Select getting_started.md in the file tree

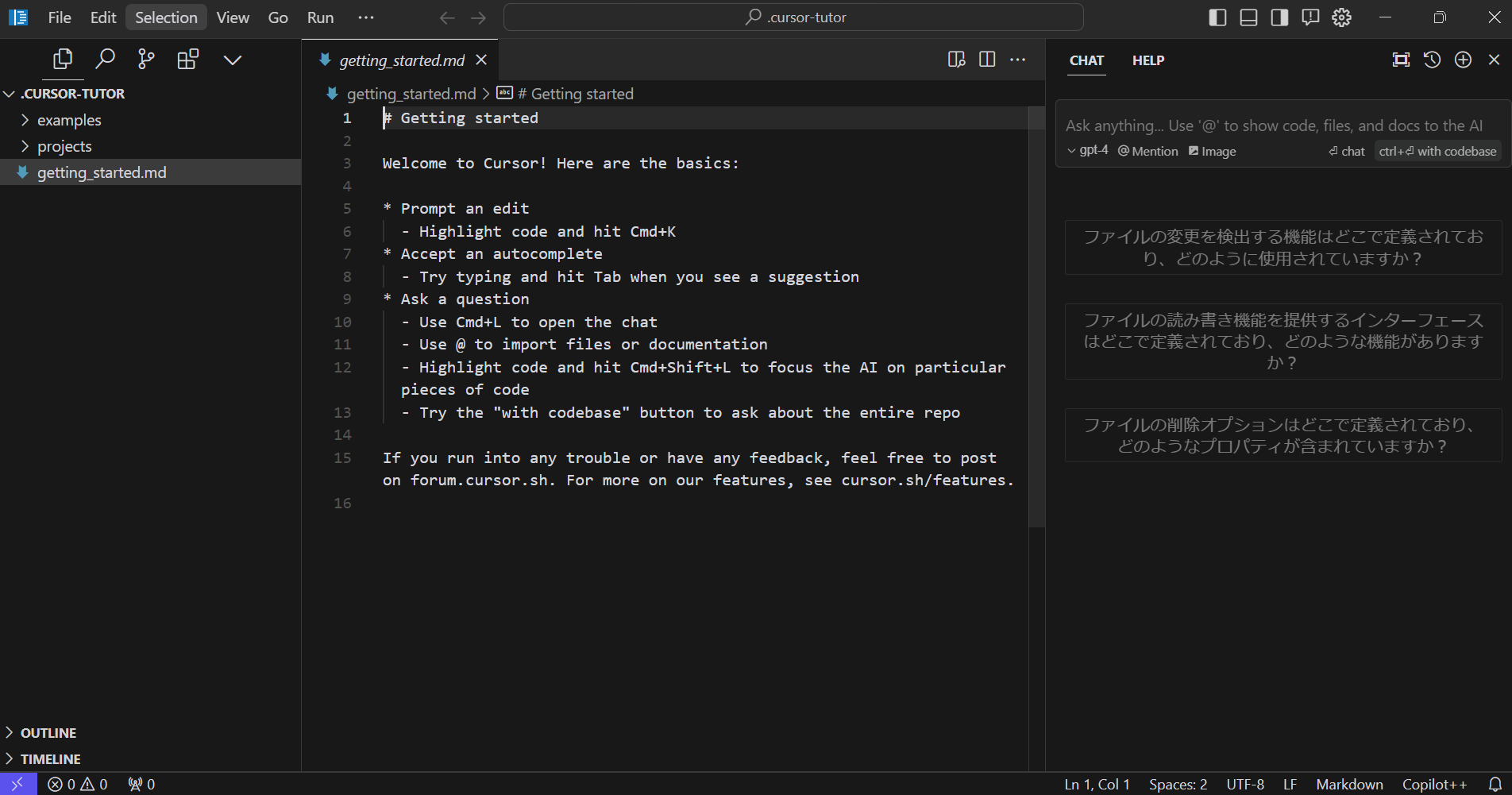click(151, 172)
